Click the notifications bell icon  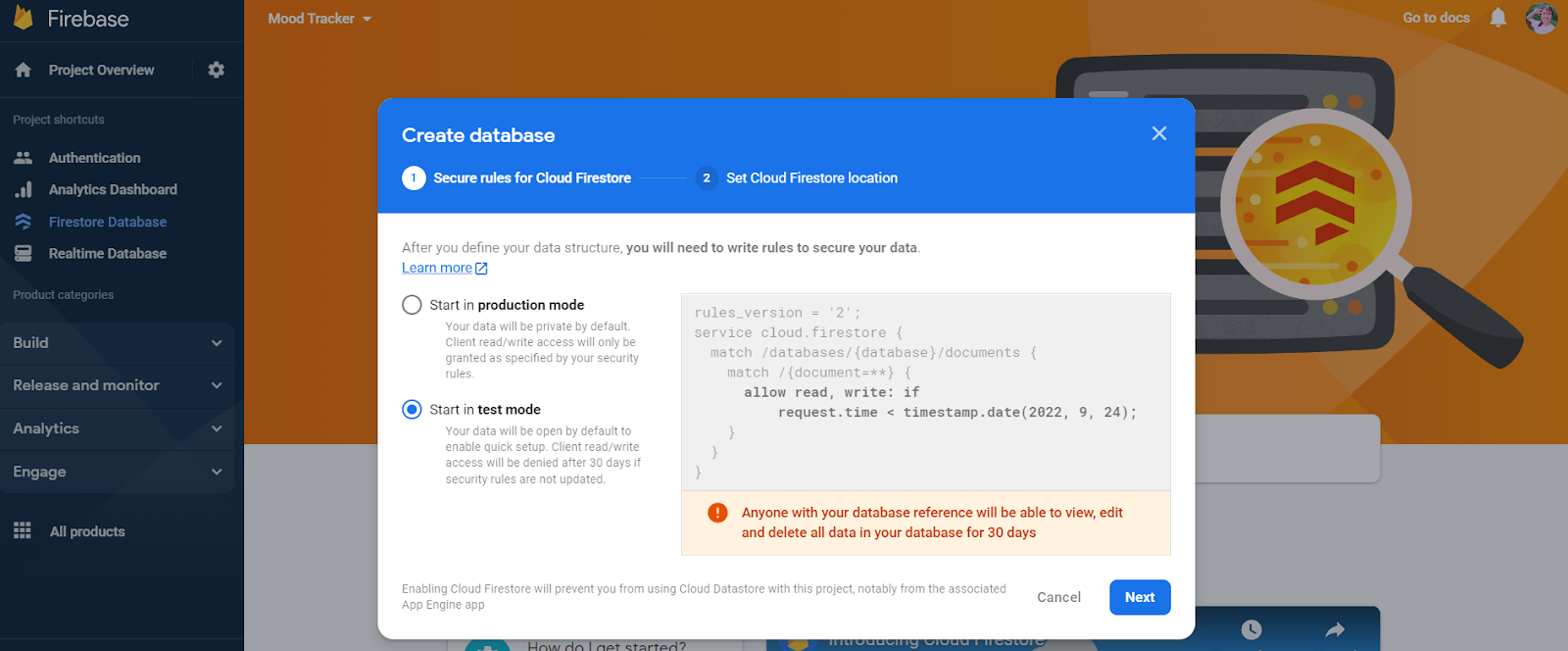click(1497, 18)
